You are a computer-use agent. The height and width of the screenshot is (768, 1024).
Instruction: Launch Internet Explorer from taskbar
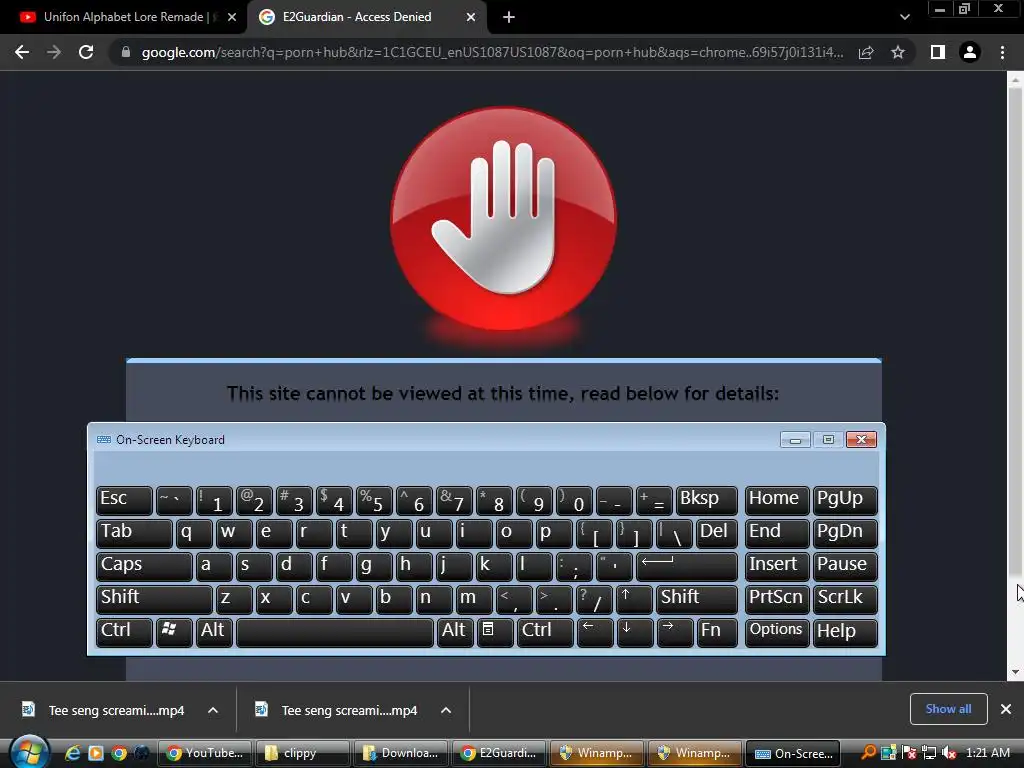72,753
